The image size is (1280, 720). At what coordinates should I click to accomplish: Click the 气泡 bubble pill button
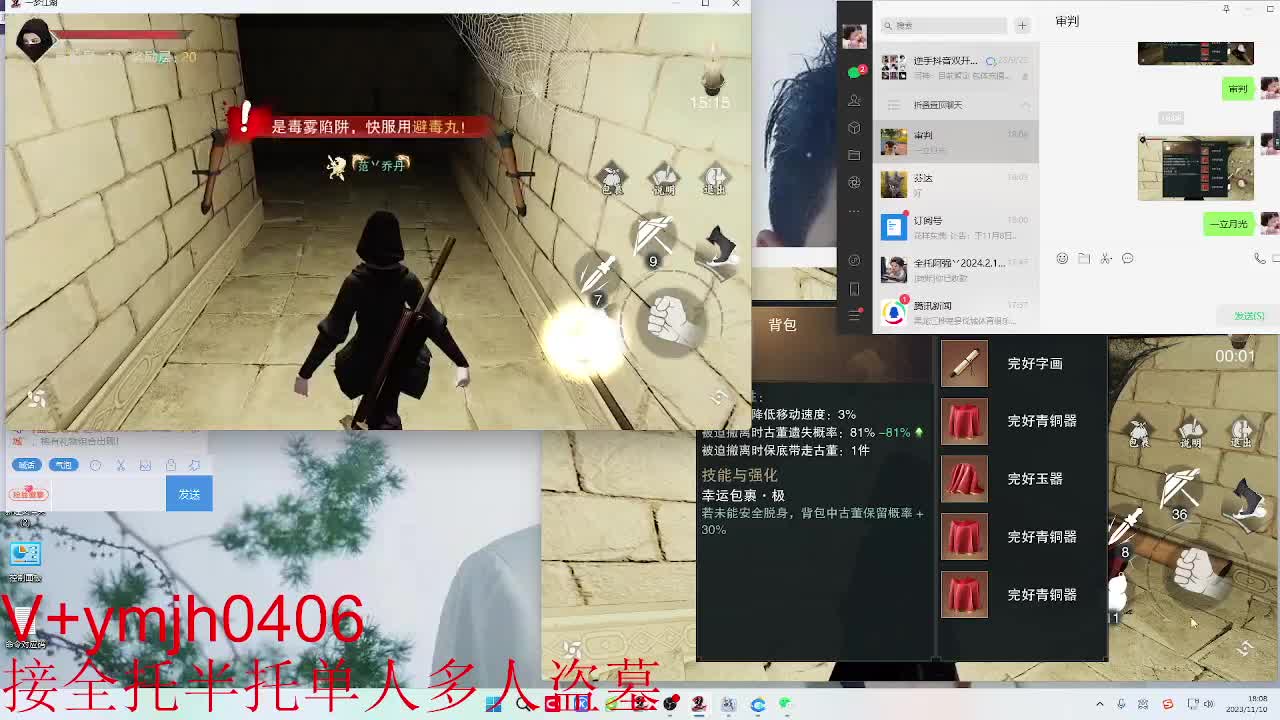pos(64,465)
